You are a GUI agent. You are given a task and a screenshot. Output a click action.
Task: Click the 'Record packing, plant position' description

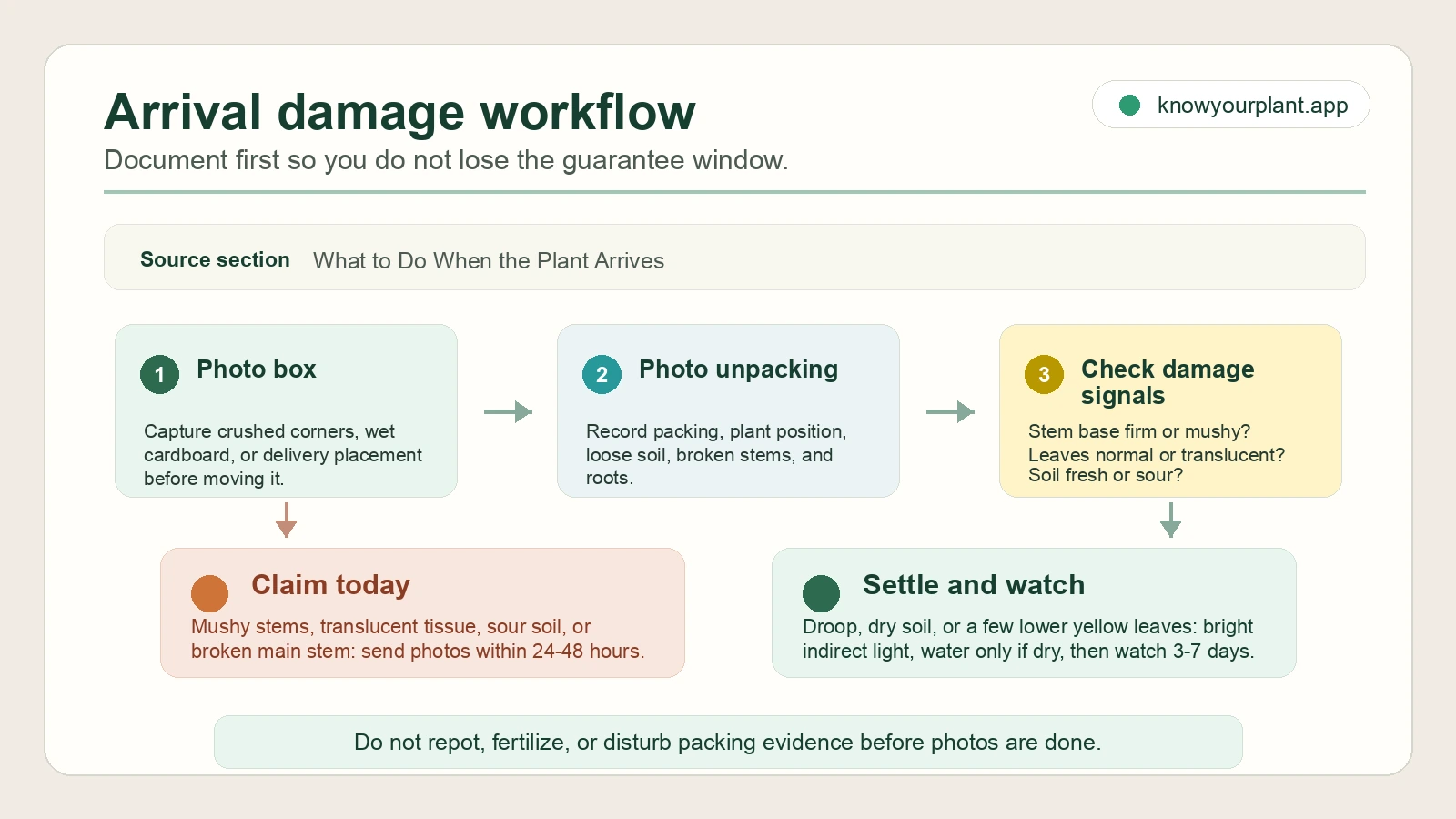(x=716, y=455)
